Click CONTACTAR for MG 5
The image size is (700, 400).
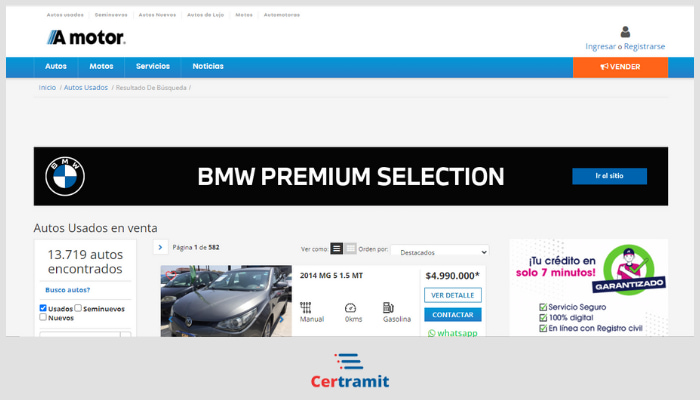[453, 315]
